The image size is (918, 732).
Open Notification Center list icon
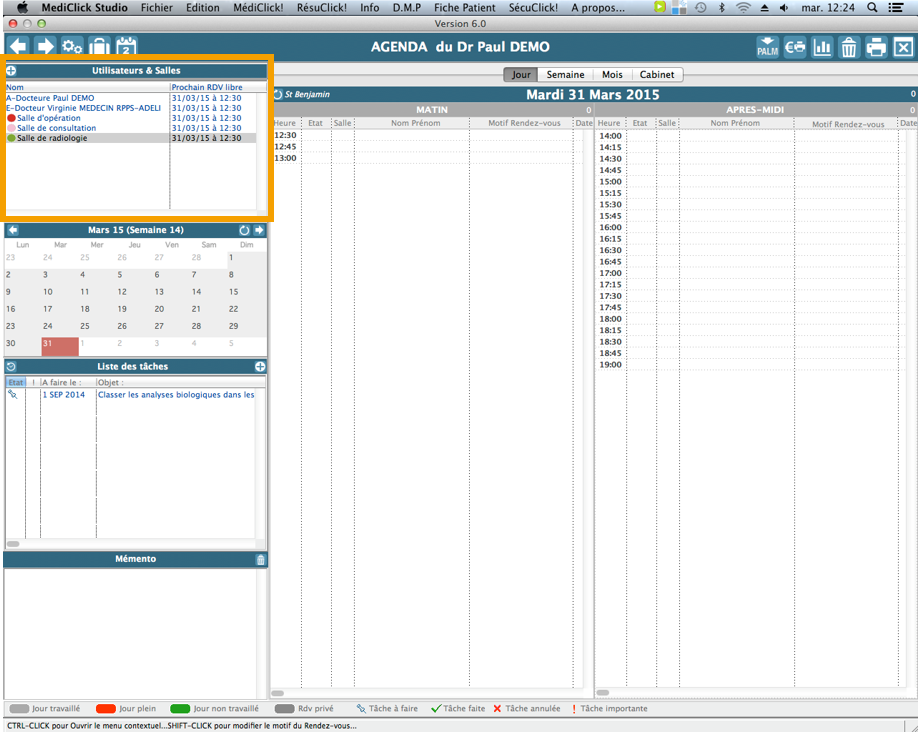pyautogui.click(x=895, y=8)
